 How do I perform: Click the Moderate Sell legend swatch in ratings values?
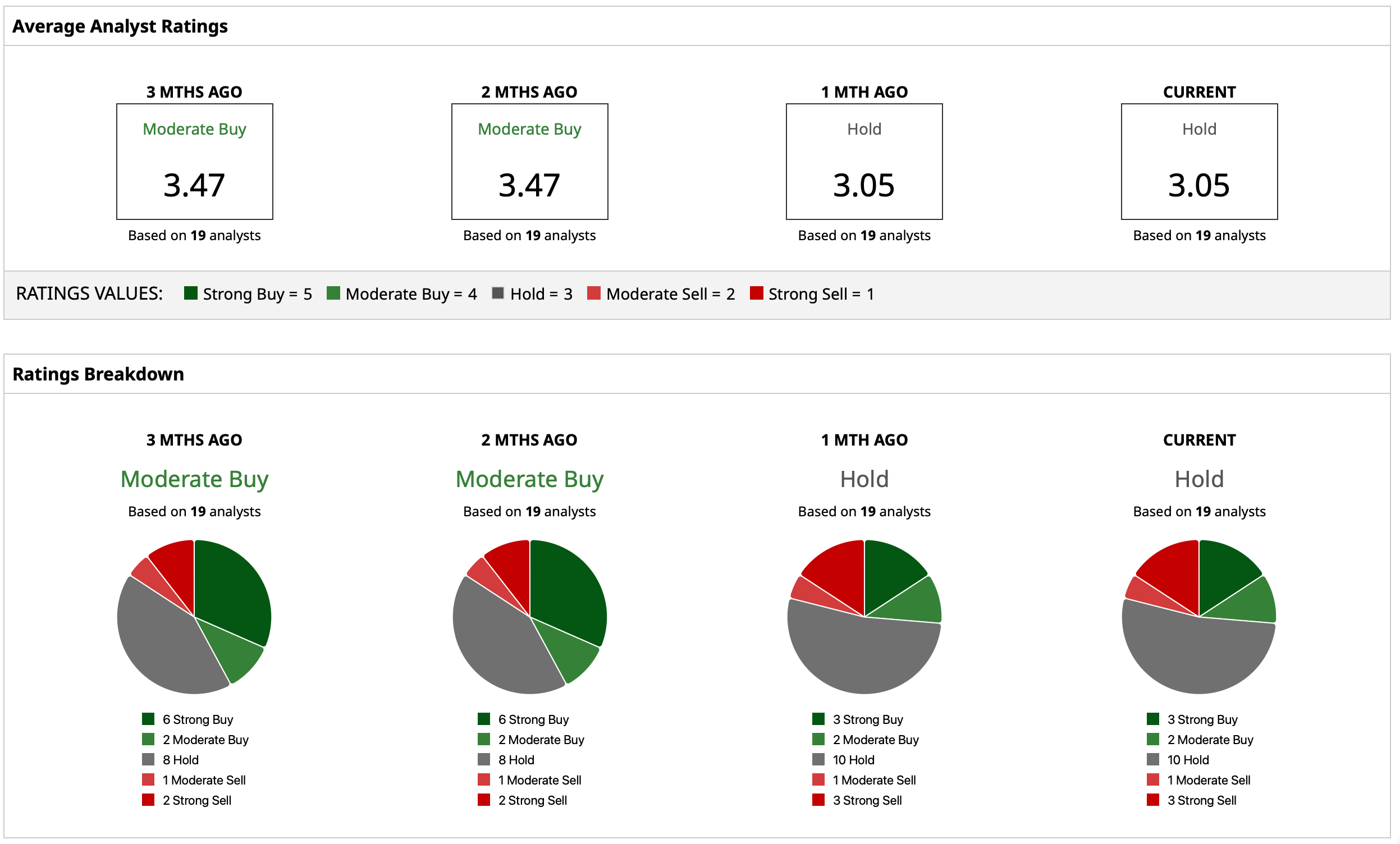[x=594, y=293]
